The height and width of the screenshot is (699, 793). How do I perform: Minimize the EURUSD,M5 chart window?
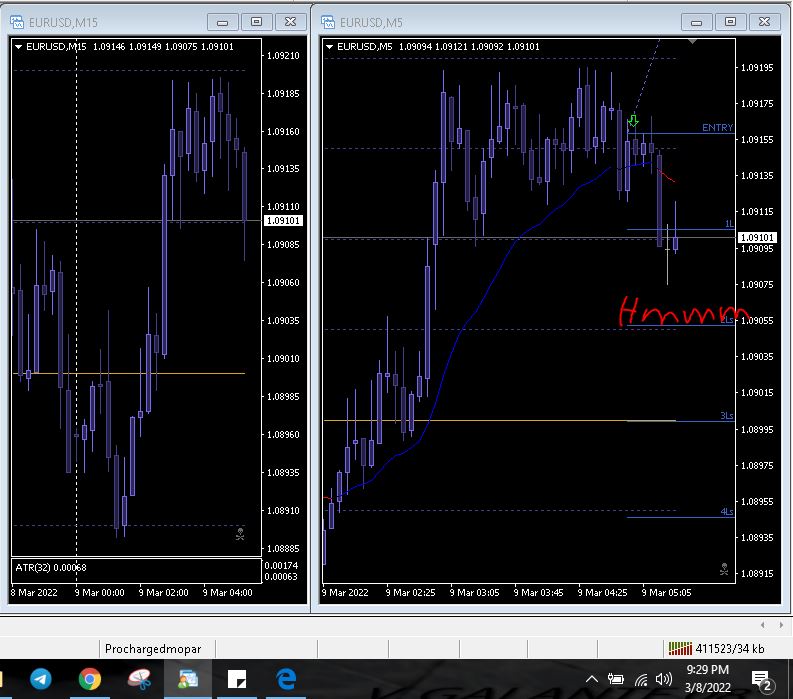tap(696, 22)
